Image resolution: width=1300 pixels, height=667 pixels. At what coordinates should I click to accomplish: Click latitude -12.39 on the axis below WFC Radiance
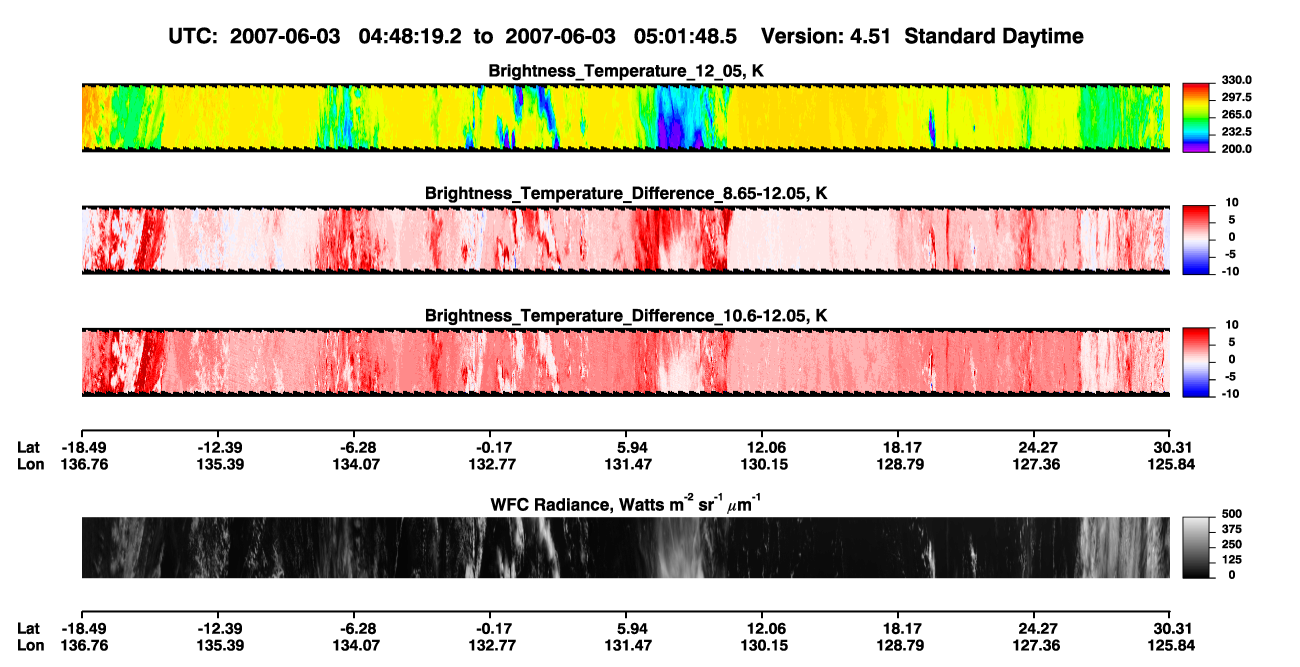[219, 628]
